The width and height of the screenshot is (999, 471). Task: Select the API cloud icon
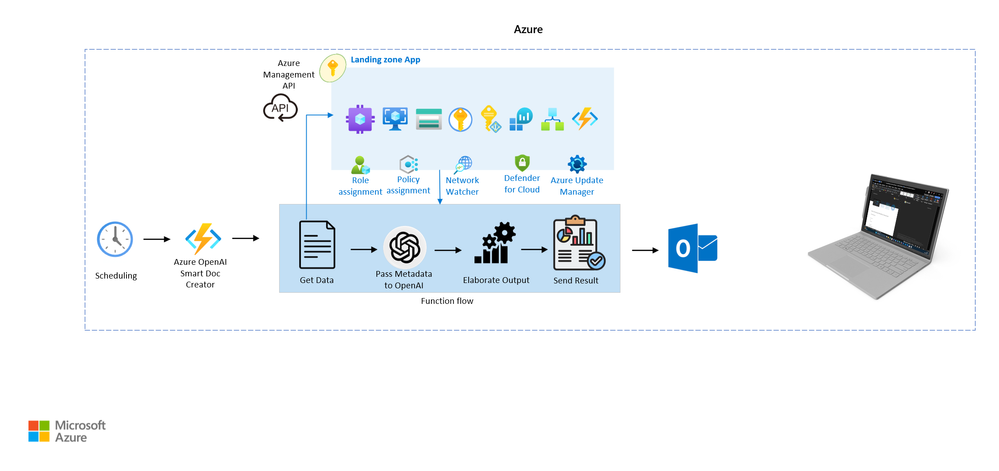tap(280, 108)
